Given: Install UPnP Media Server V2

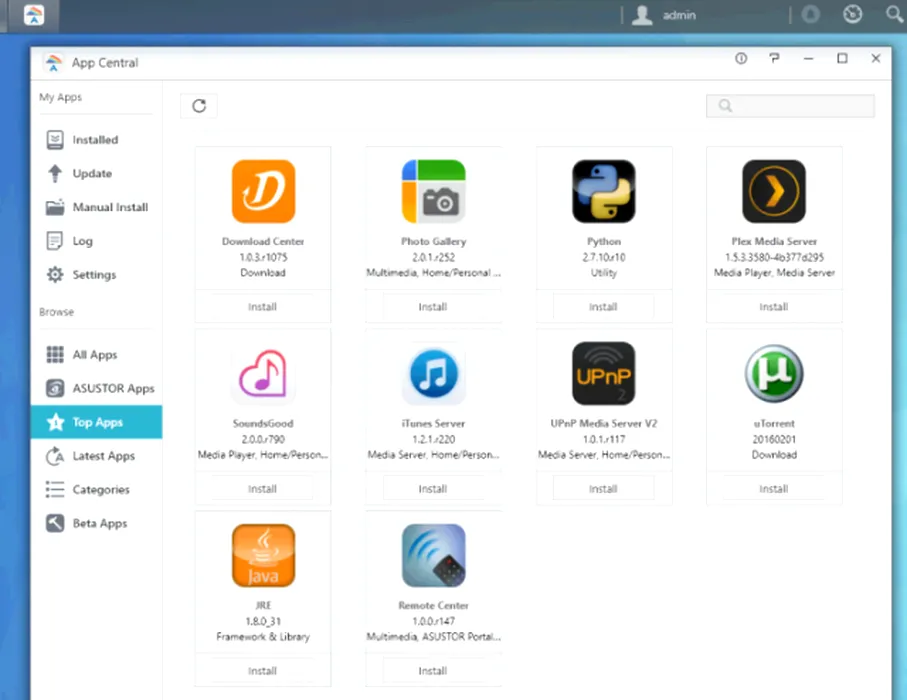Looking at the screenshot, I should [x=603, y=489].
